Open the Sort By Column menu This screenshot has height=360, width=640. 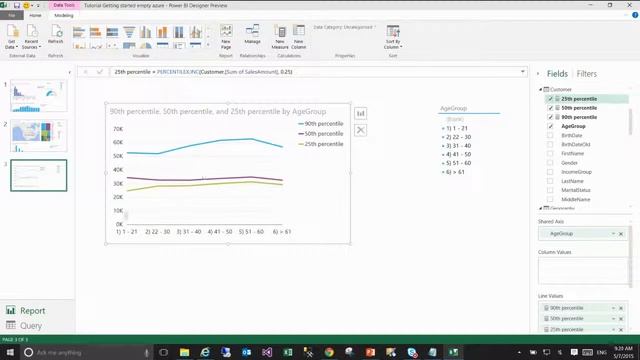point(393,37)
